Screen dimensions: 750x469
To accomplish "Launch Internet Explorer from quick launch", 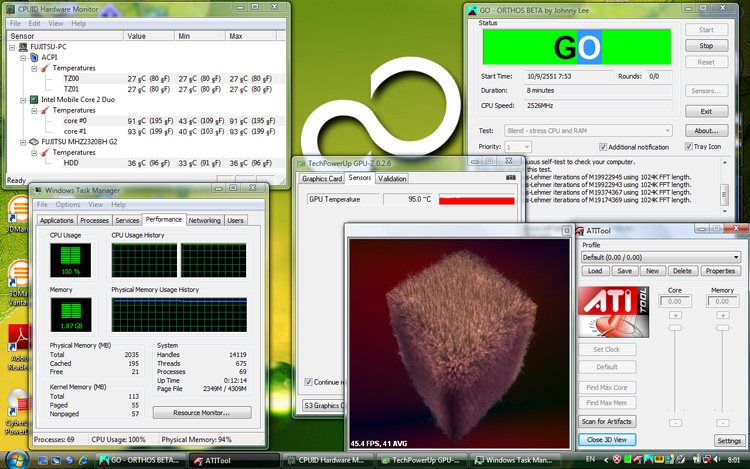I will [x=83, y=460].
